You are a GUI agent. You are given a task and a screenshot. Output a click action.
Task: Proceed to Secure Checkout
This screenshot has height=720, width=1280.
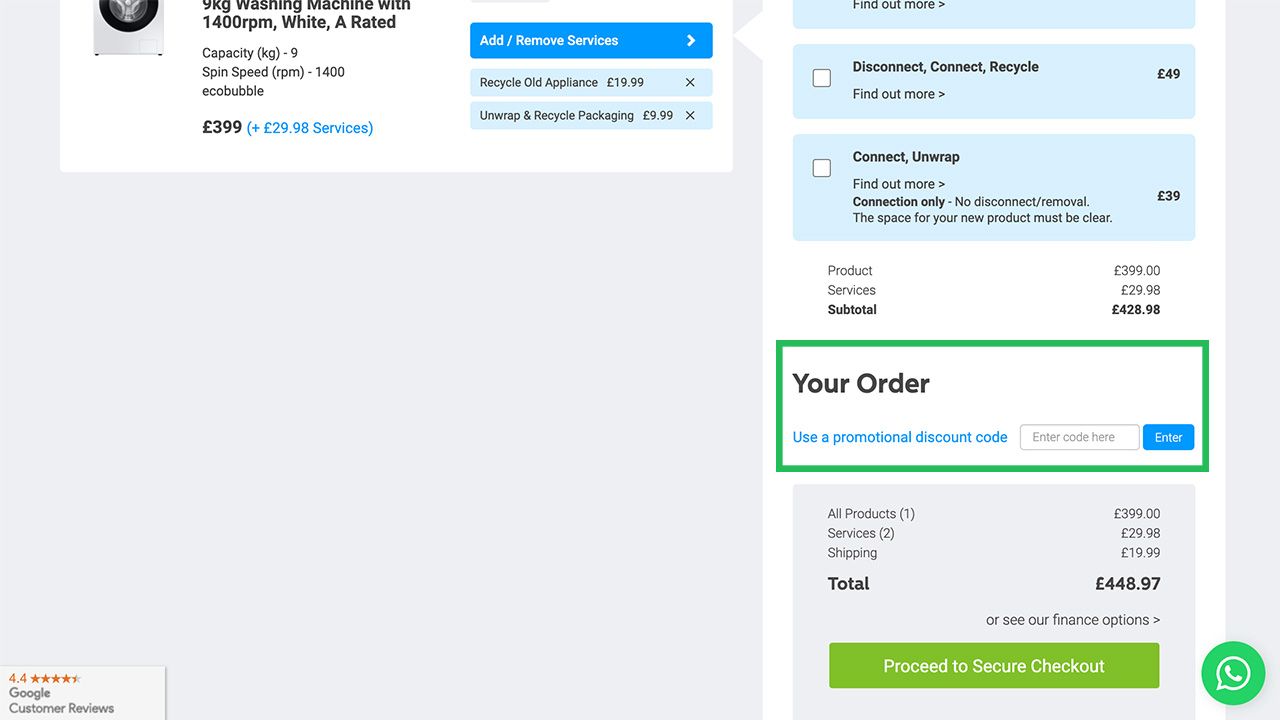point(993,665)
